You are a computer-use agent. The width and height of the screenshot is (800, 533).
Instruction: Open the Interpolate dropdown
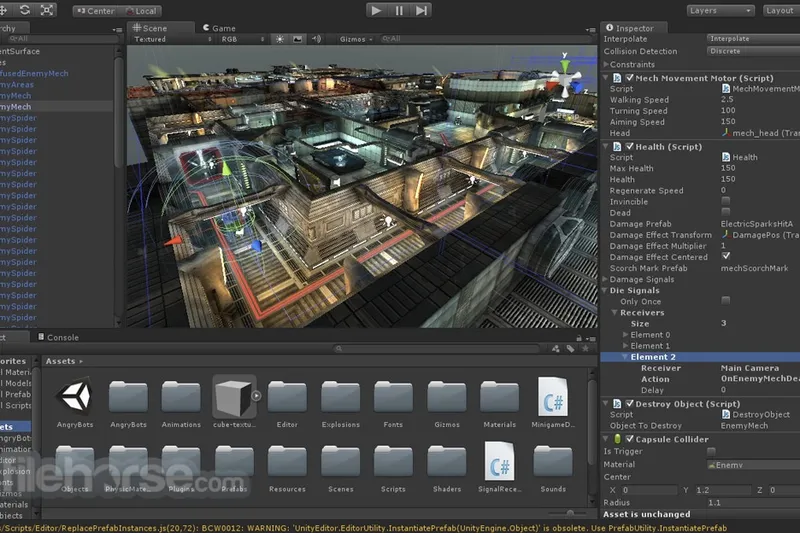pyautogui.click(x=753, y=39)
